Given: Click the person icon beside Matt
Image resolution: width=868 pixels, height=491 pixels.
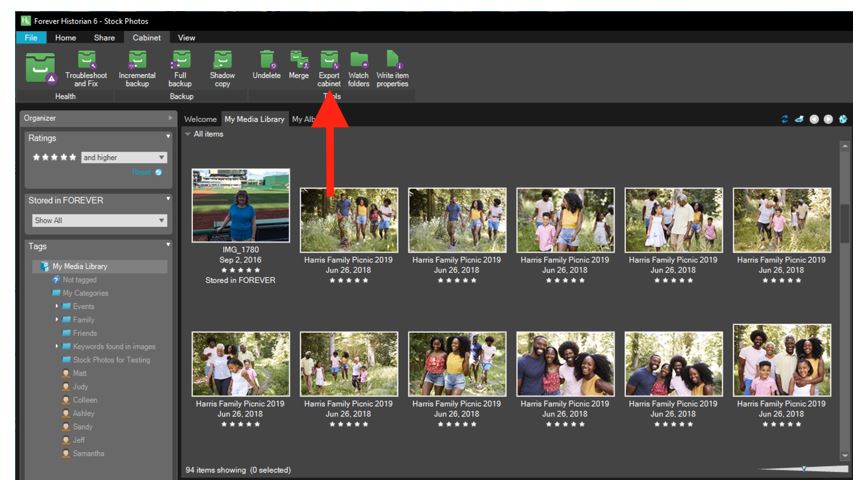Looking at the screenshot, I should [66, 373].
